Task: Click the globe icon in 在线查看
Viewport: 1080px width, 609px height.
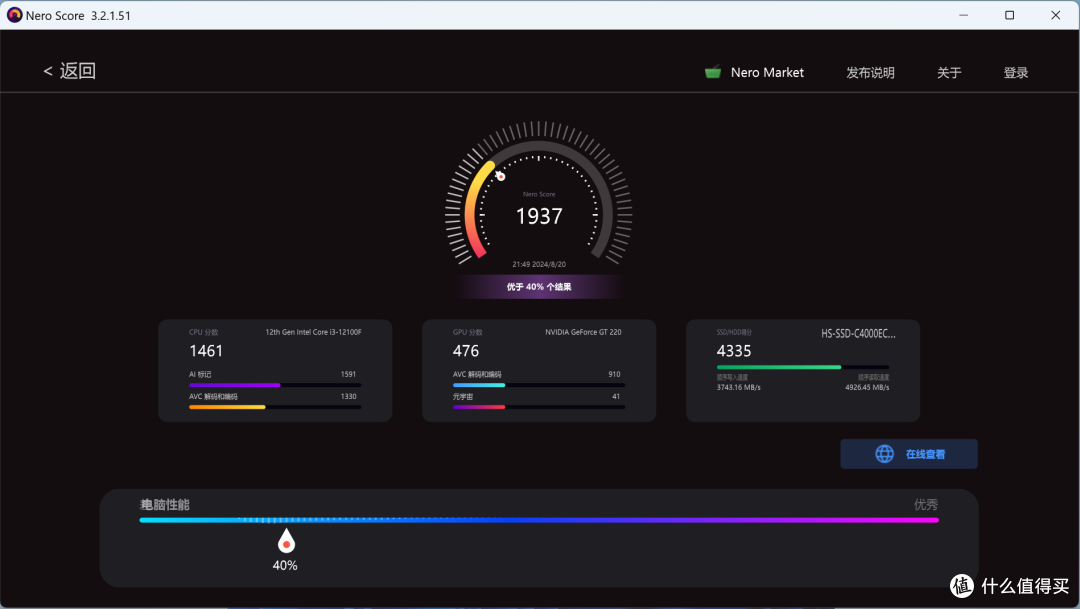Action: click(884, 454)
